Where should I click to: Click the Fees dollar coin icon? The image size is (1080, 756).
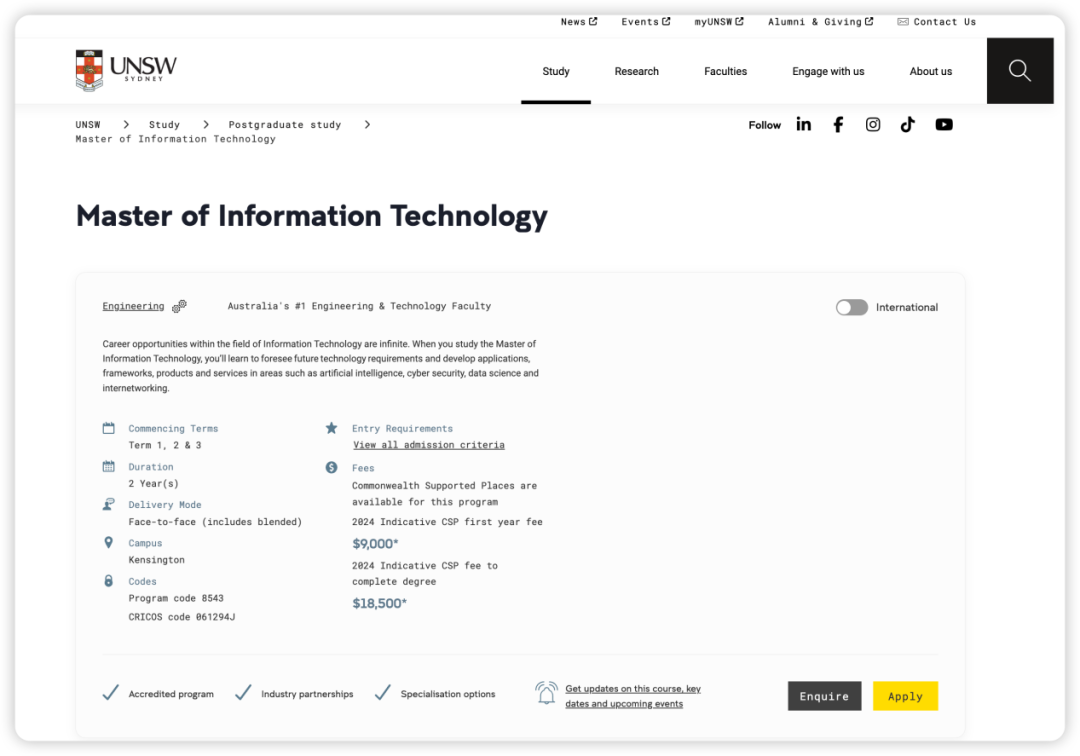pyautogui.click(x=331, y=468)
